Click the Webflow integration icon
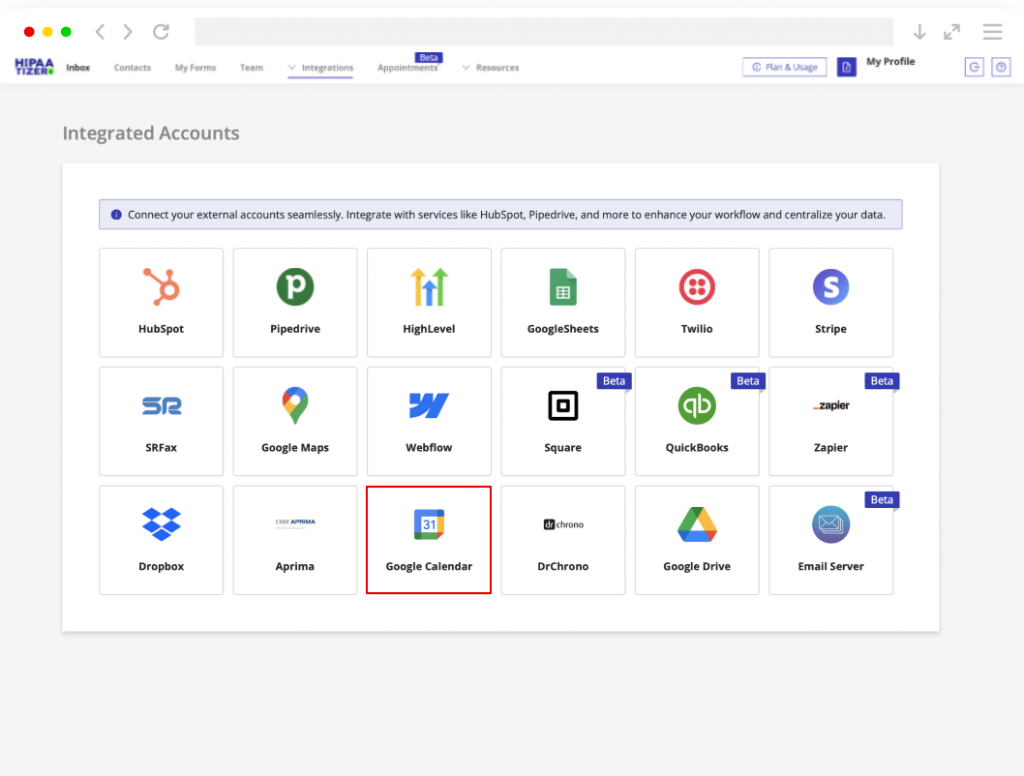 pyautogui.click(x=429, y=406)
